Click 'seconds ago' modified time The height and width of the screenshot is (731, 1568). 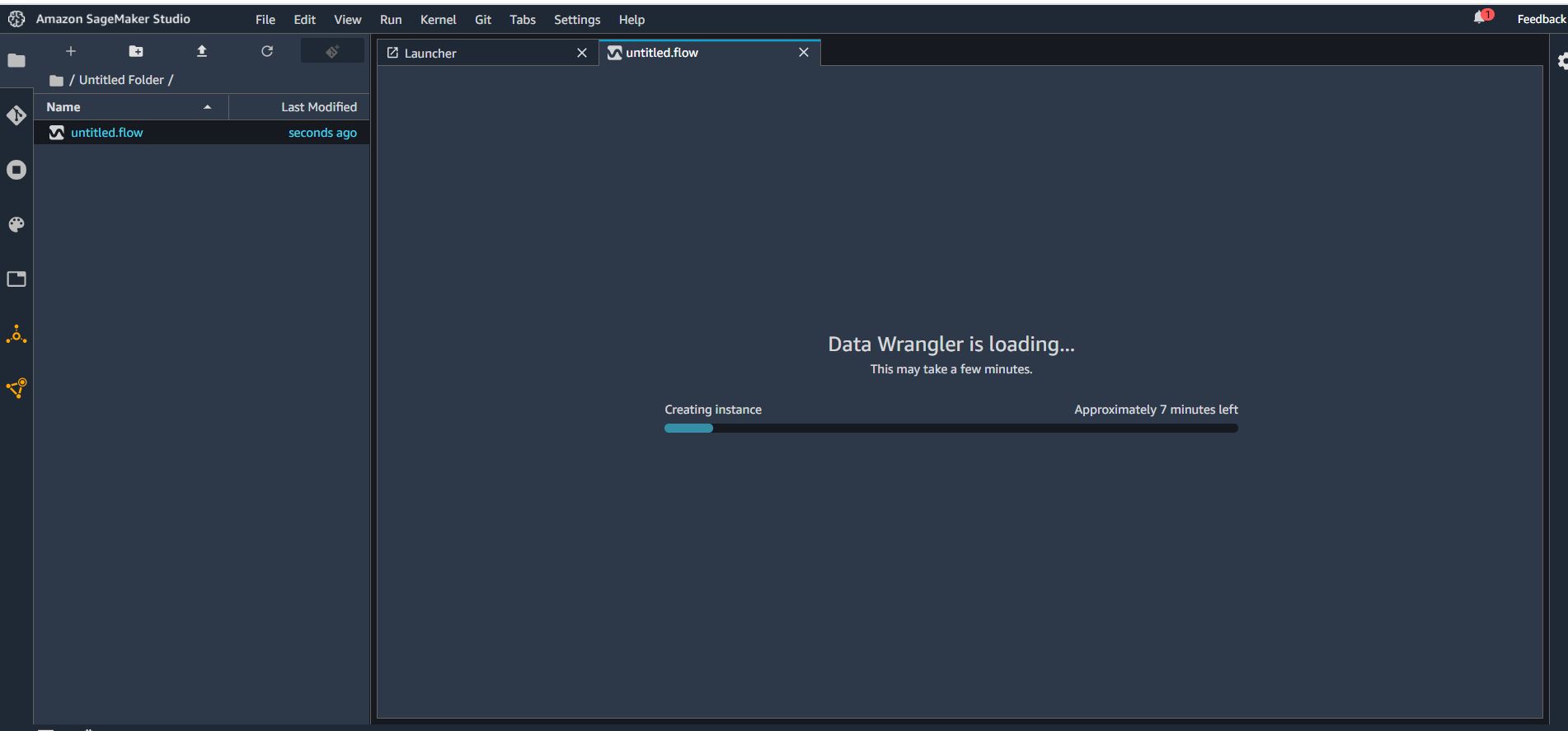(x=322, y=133)
